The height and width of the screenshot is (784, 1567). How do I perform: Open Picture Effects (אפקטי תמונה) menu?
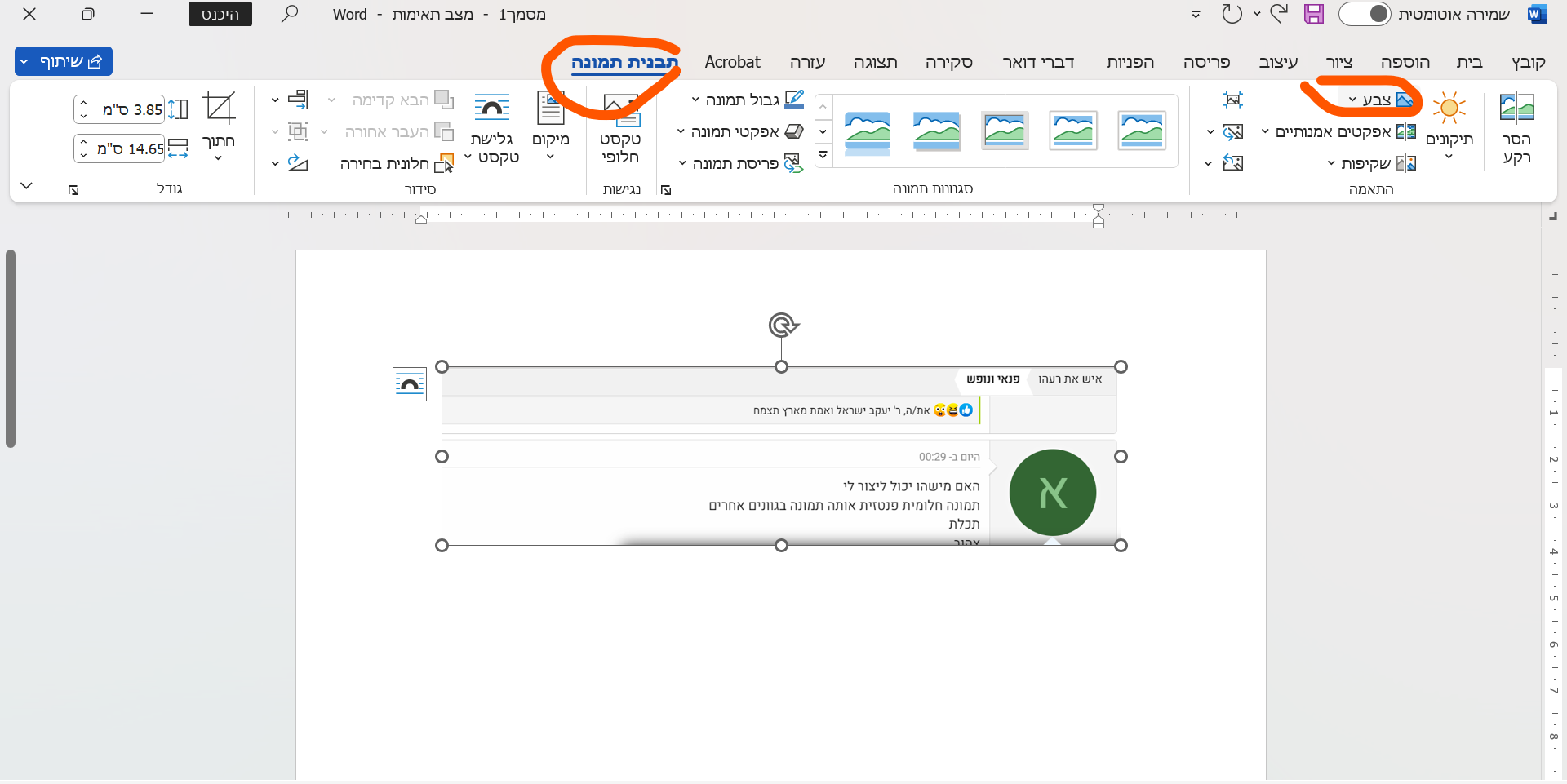tap(740, 131)
